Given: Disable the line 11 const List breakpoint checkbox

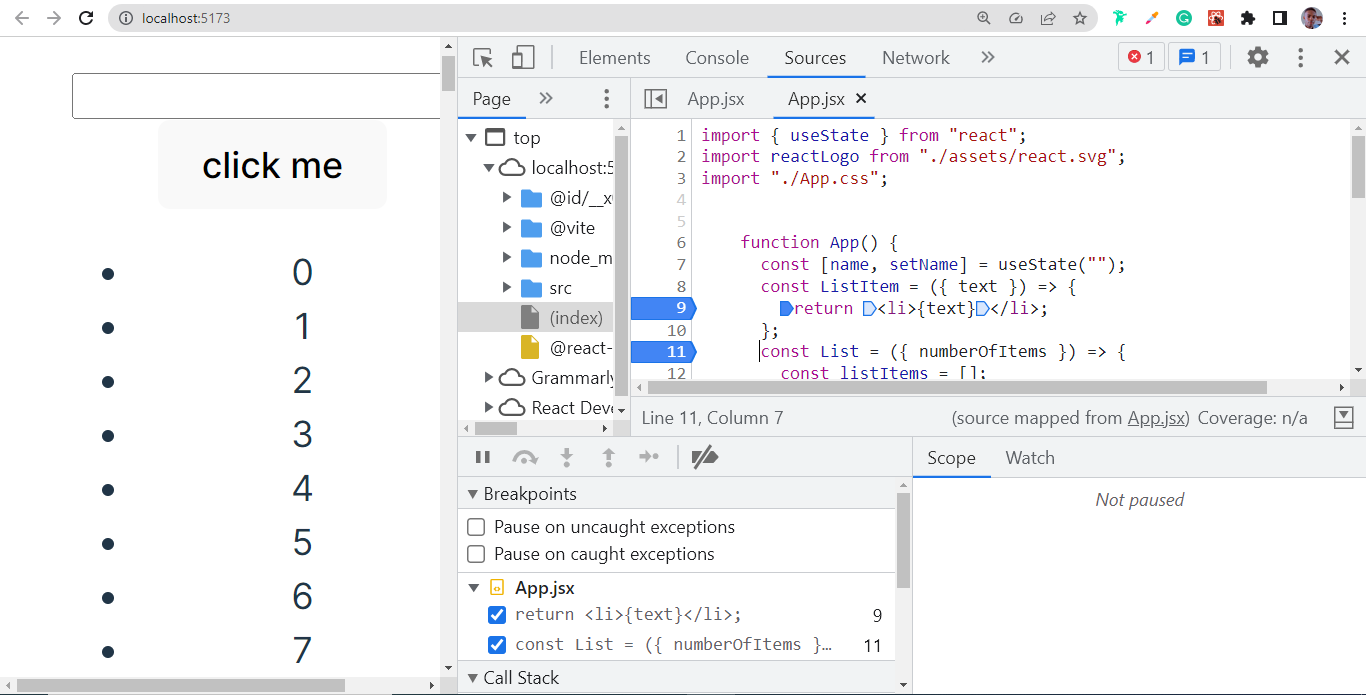Looking at the screenshot, I should coord(496,644).
